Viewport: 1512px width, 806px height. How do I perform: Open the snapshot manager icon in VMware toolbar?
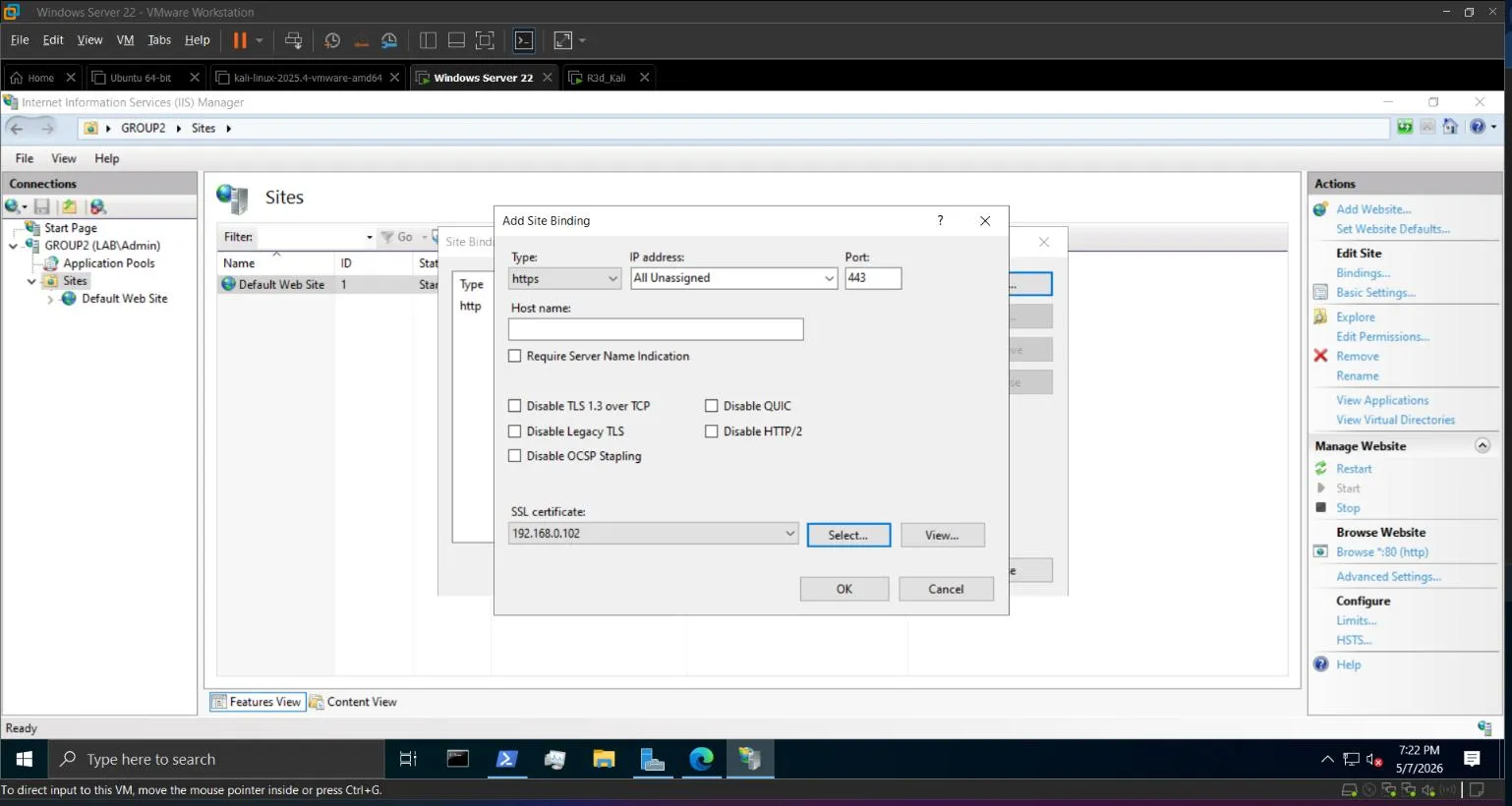coord(389,40)
